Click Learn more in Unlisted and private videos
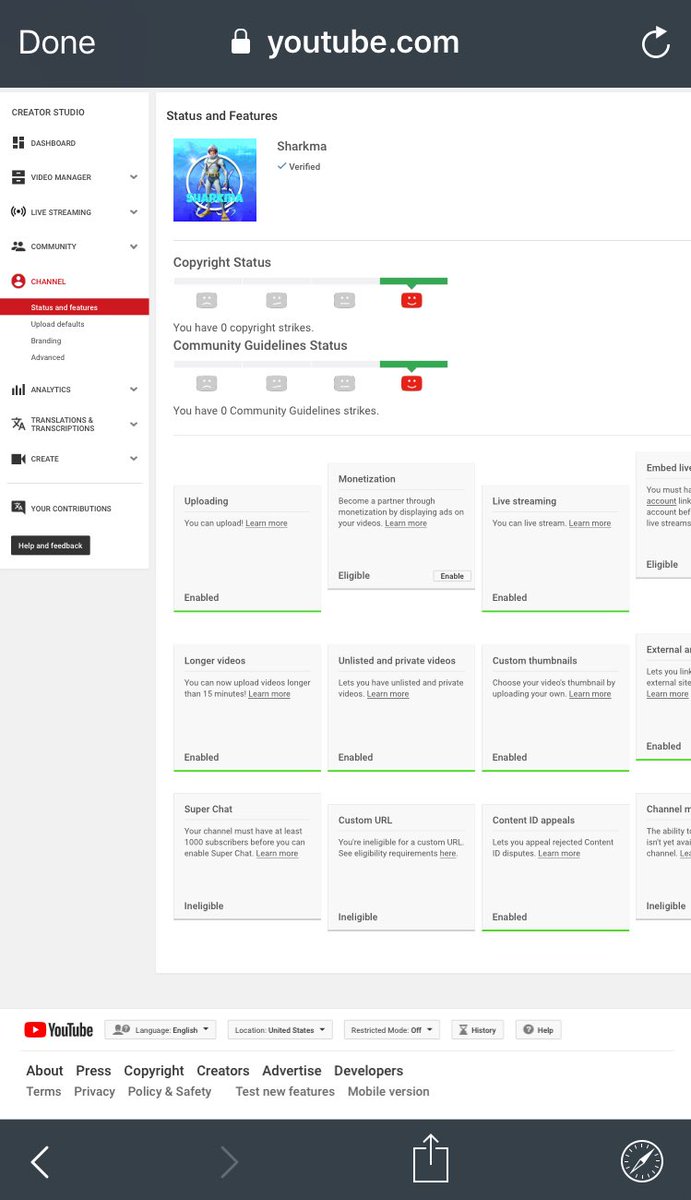The width and height of the screenshot is (691, 1200). click(388, 694)
